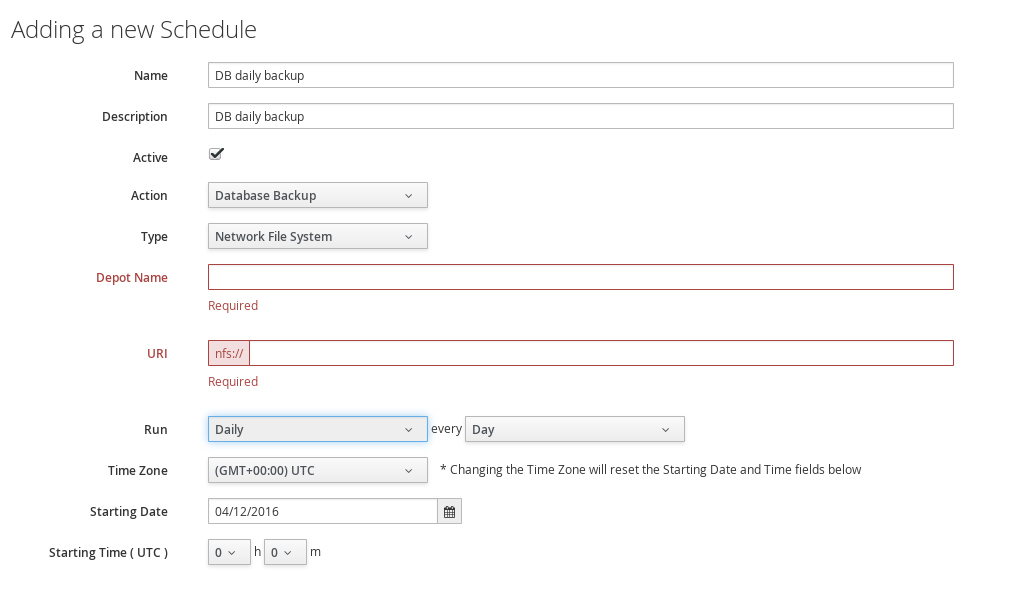Expand the Time Zone dropdown (GMT+00:00) UTC
This screenshot has width=1017, height=595.
pos(318,470)
